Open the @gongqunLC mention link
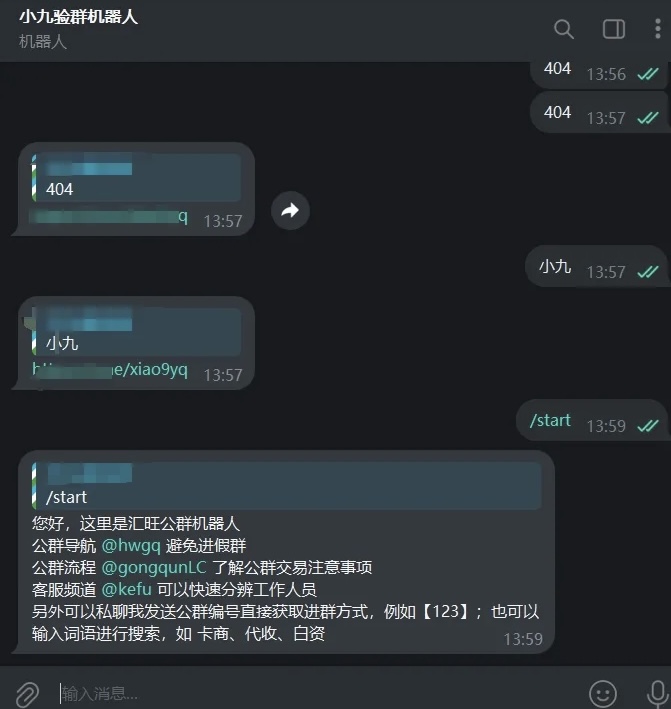 point(154,567)
